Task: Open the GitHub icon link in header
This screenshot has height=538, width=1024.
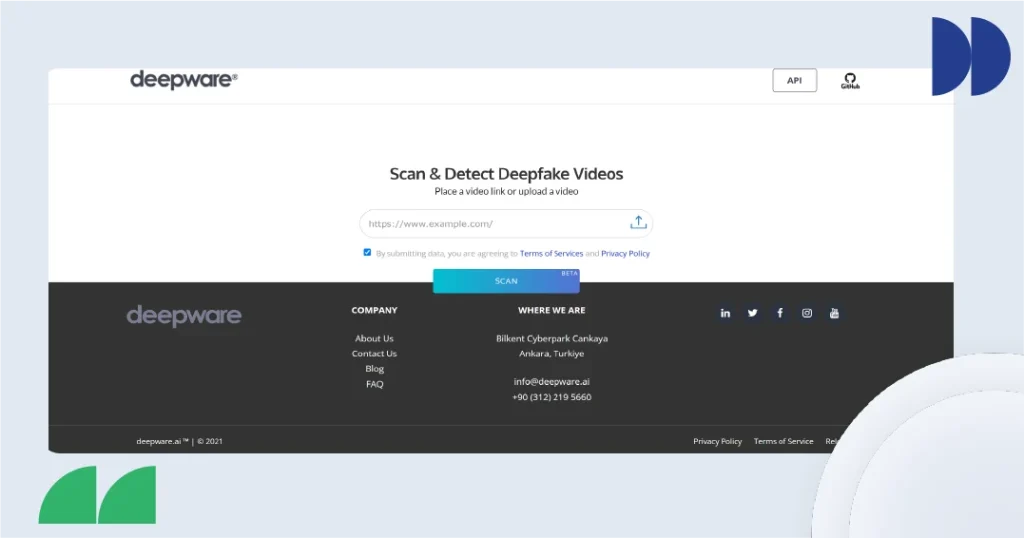Action: click(850, 81)
